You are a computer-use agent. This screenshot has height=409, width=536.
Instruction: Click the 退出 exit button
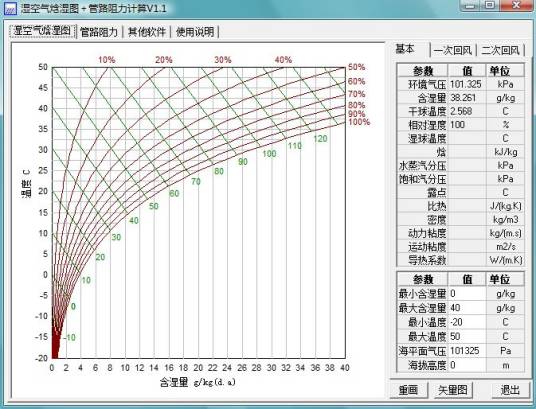coord(510,390)
